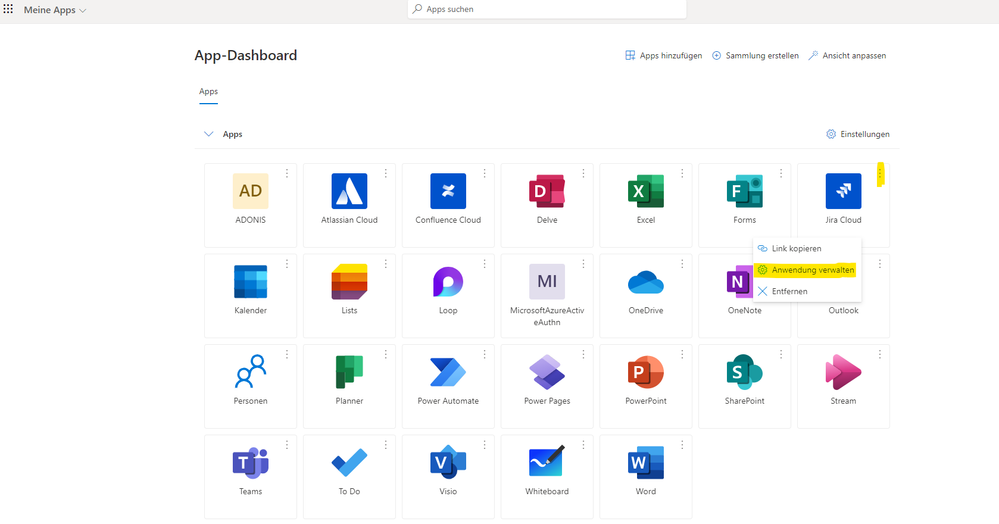Image resolution: width=999 pixels, height=524 pixels.
Task: Open more options for Outlook tile
Action: click(880, 264)
